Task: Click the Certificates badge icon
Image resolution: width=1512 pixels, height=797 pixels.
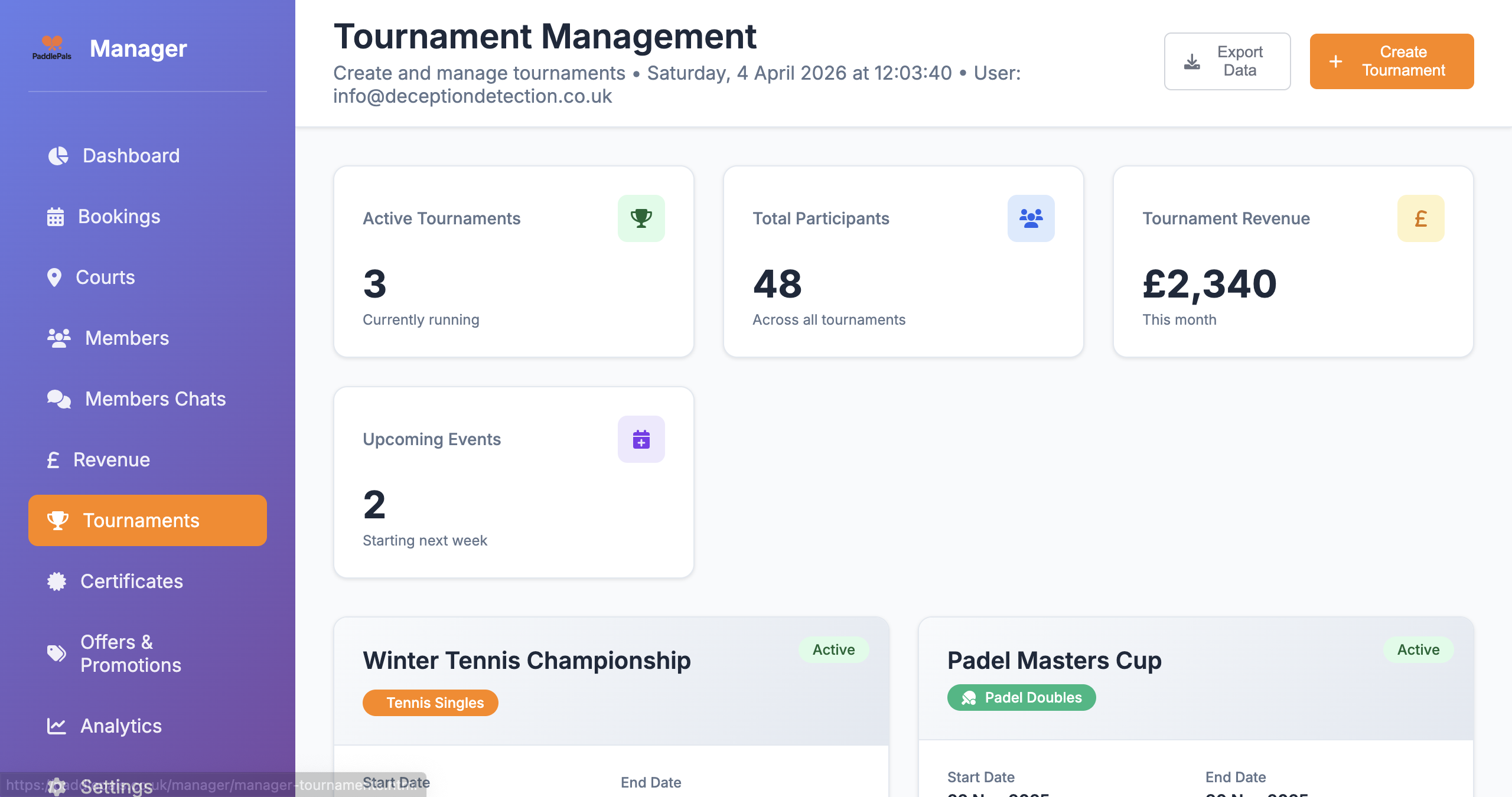Action: point(57,582)
